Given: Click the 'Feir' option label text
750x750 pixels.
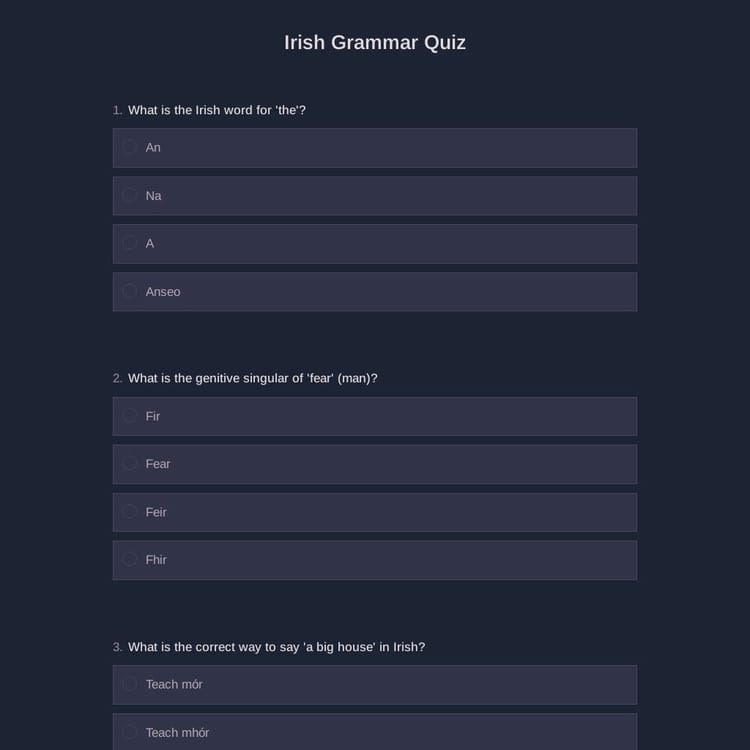Looking at the screenshot, I should [156, 512].
